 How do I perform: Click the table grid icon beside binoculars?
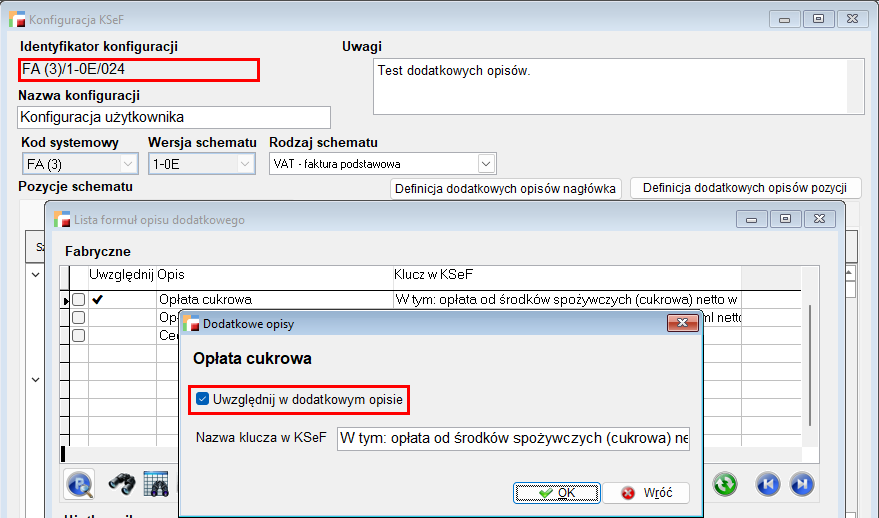(156, 484)
